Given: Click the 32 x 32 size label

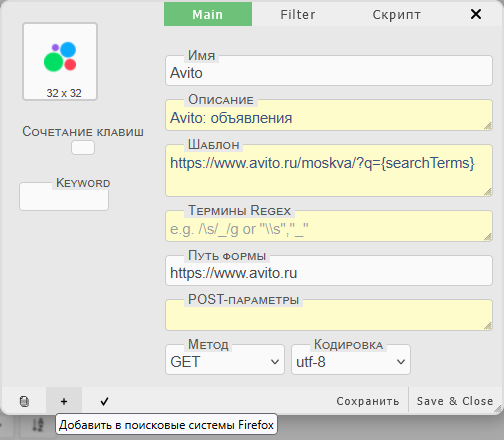Looking at the screenshot, I should tap(64, 93).
